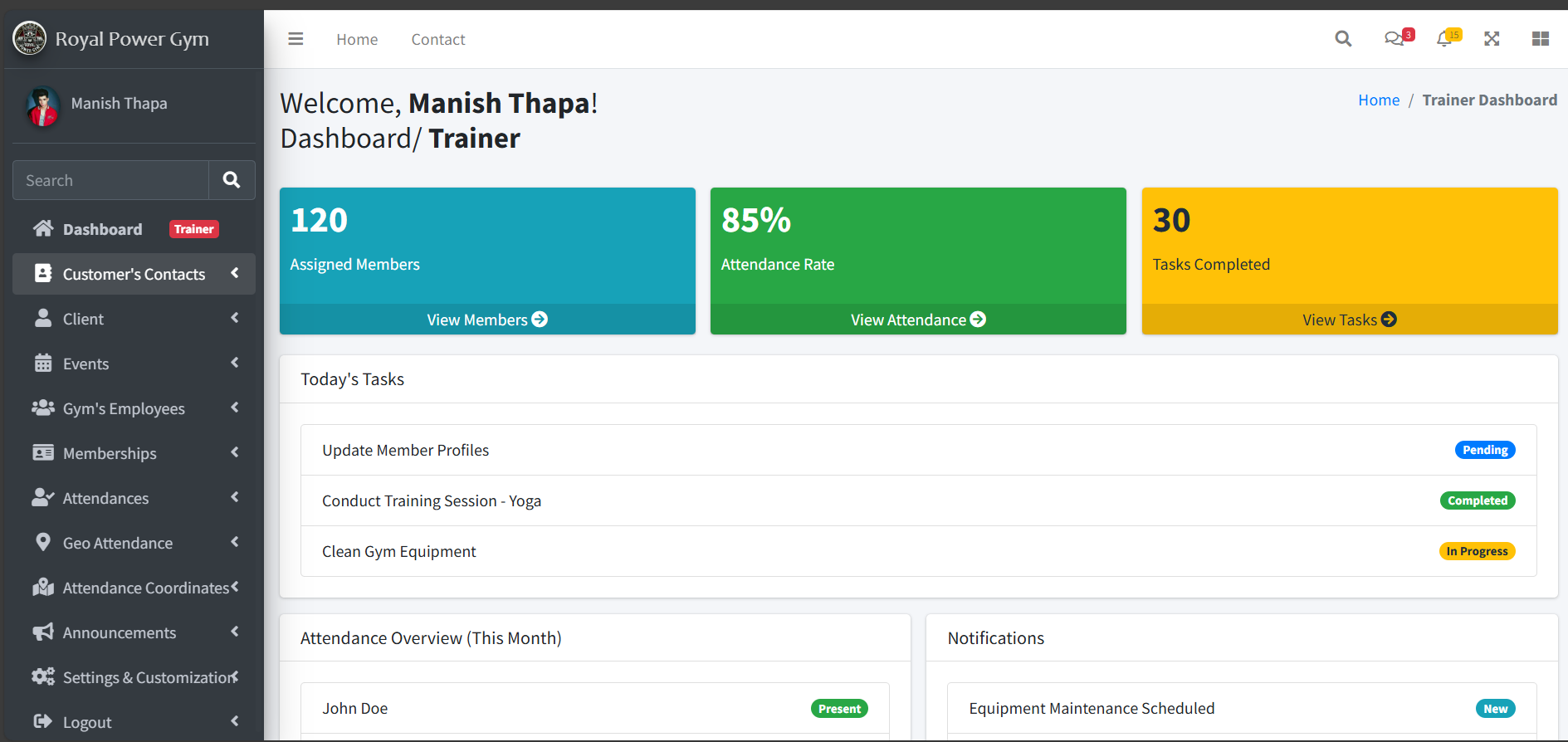Toggle fullscreen using the expand arrows icon

(x=1492, y=39)
